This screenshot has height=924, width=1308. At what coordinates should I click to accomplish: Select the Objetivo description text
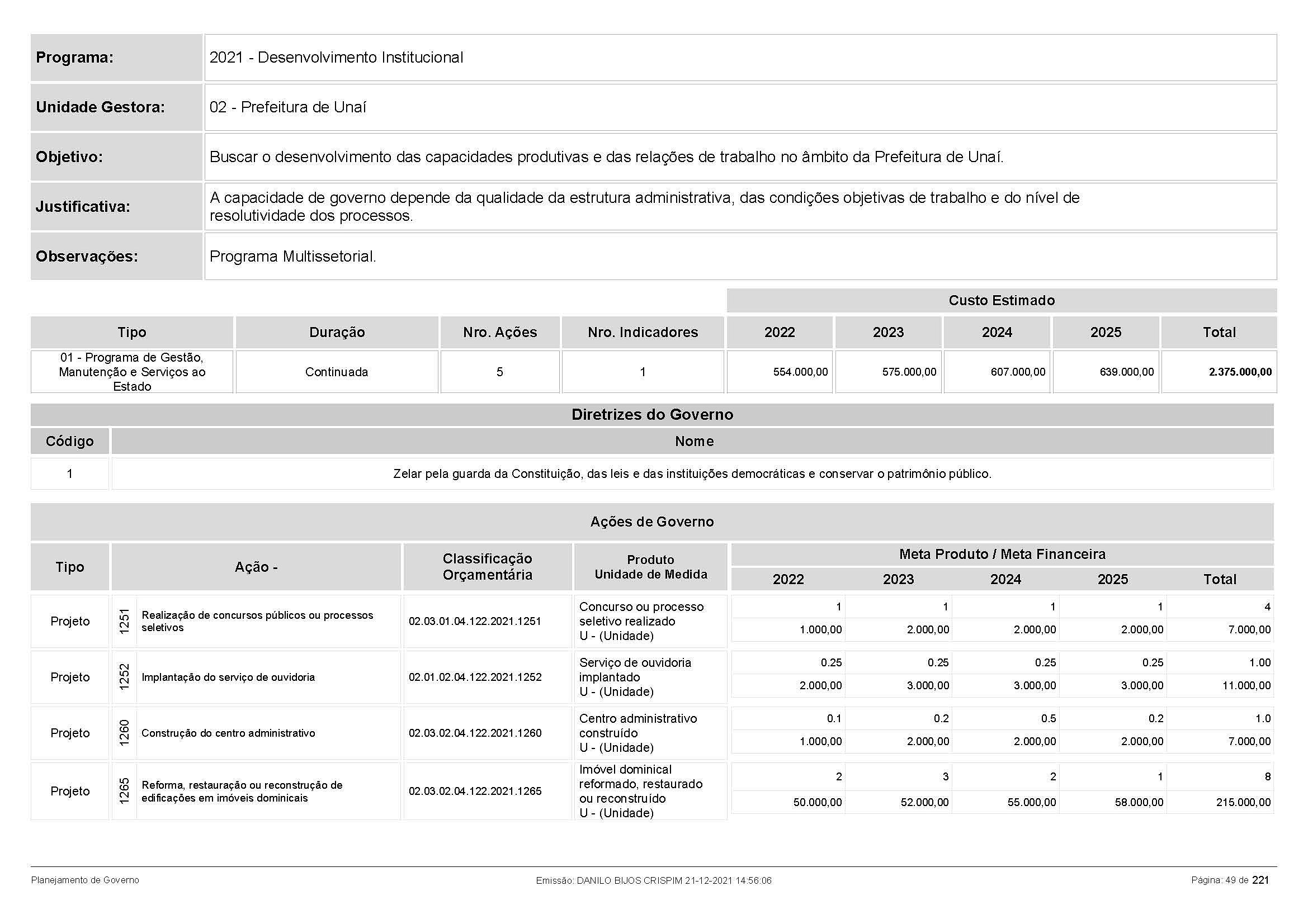coord(606,157)
